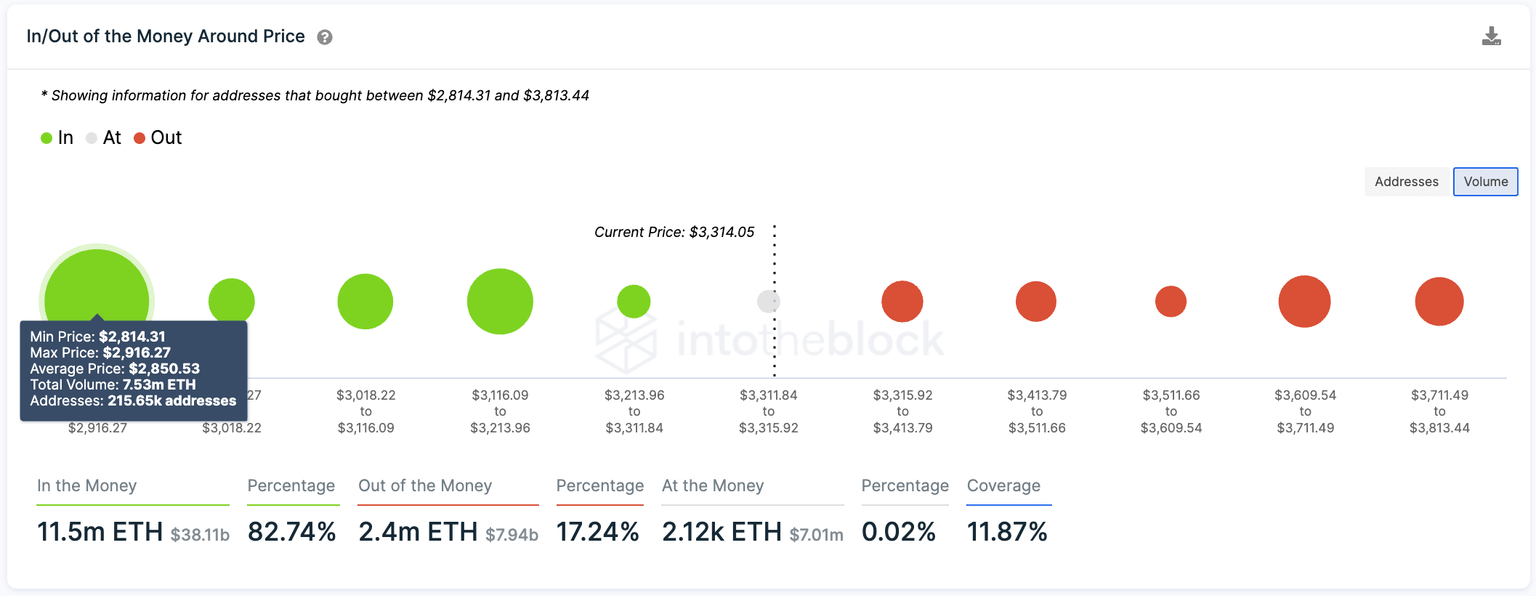Image resolution: width=1536 pixels, height=596 pixels.
Task: Click the In the Money summary heading
Action: (x=87, y=486)
